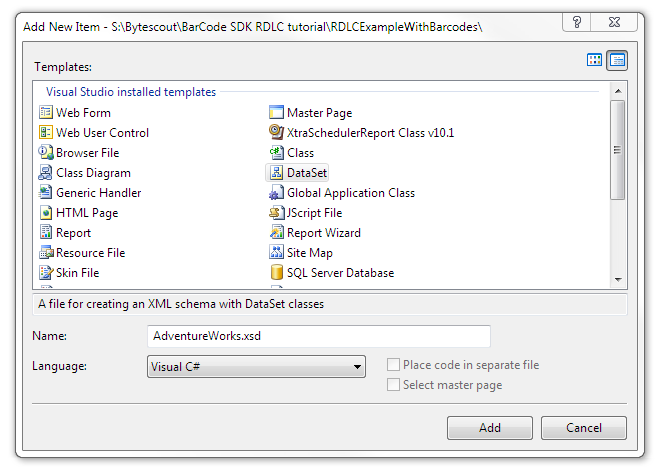Image resolution: width=657 pixels, height=469 pixels.
Task: Choose the Browser File template icon
Action: pyautogui.click(x=46, y=153)
